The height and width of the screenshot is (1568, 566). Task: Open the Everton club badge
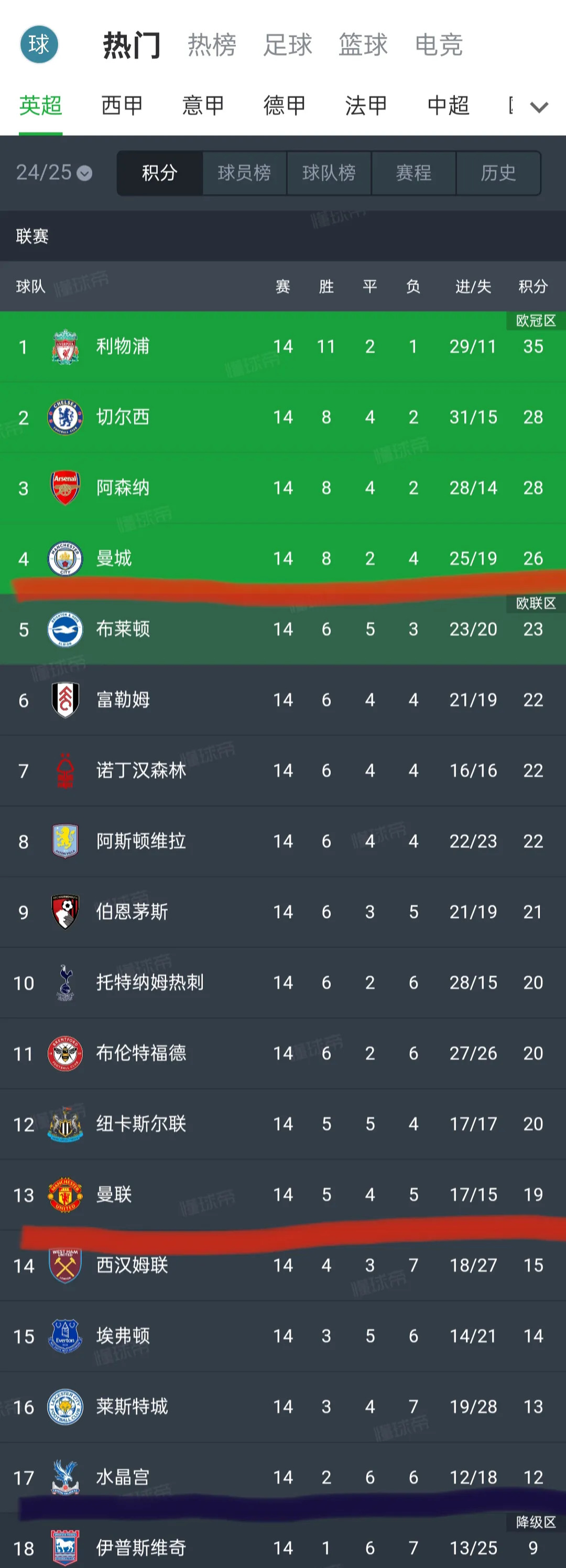click(x=65, y=1336)
